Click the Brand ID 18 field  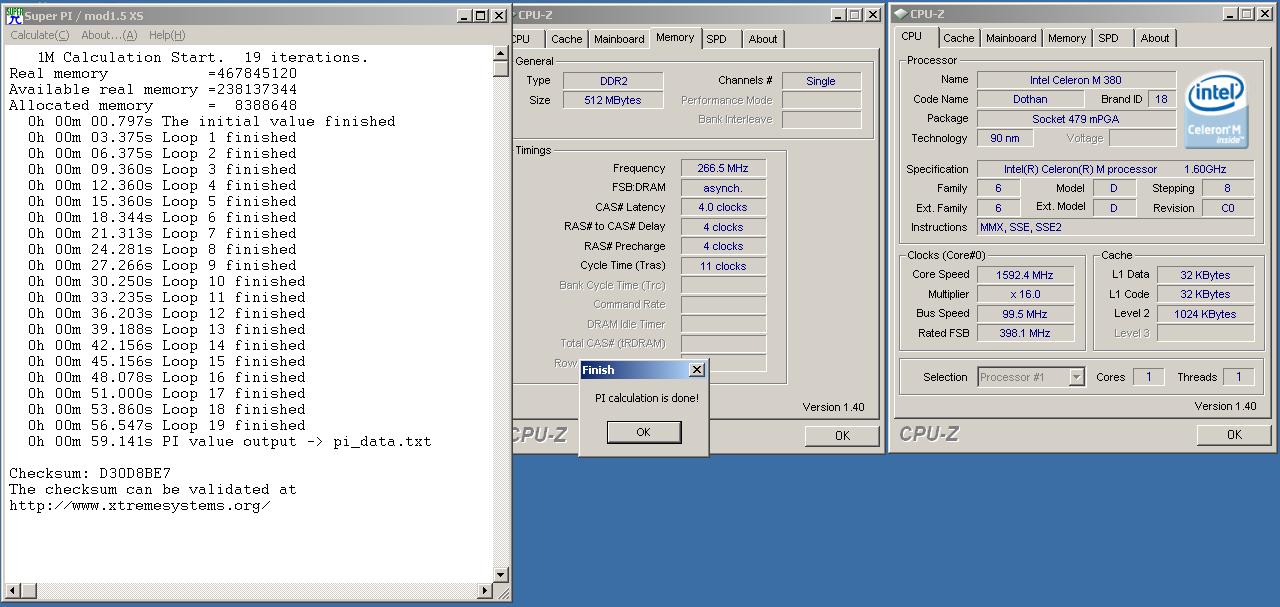click(x=1161, y=99)
